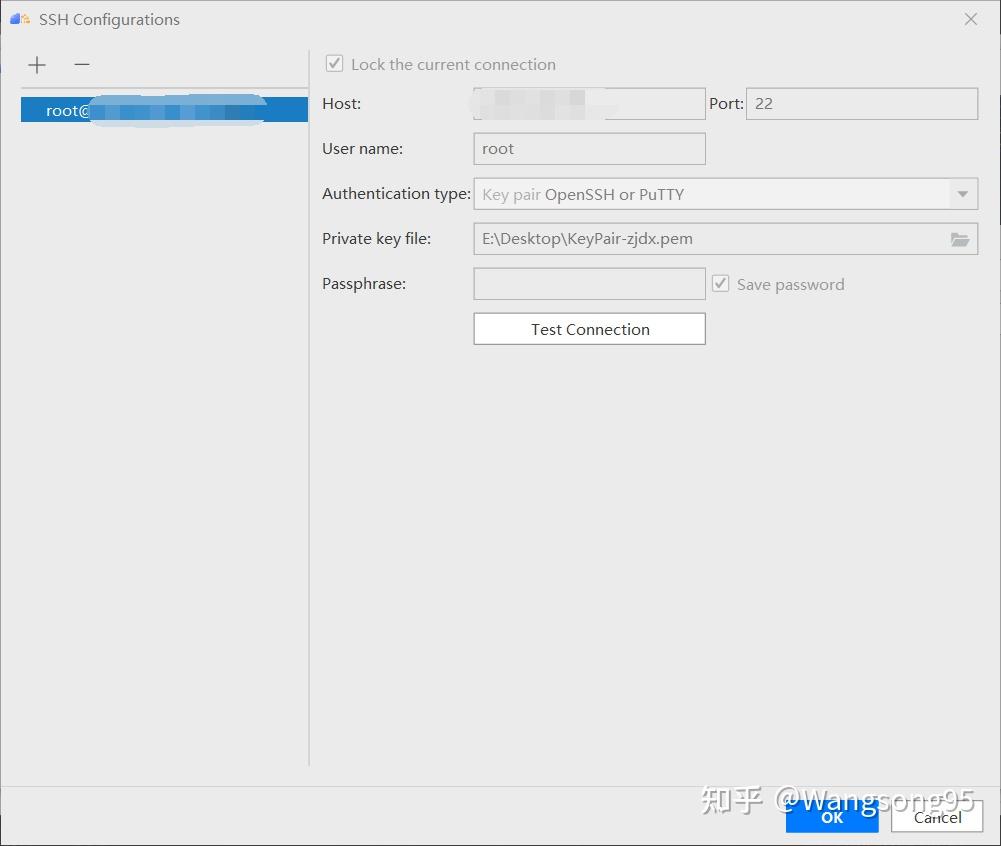Browse for private key file folder icon

coord(960,239)
